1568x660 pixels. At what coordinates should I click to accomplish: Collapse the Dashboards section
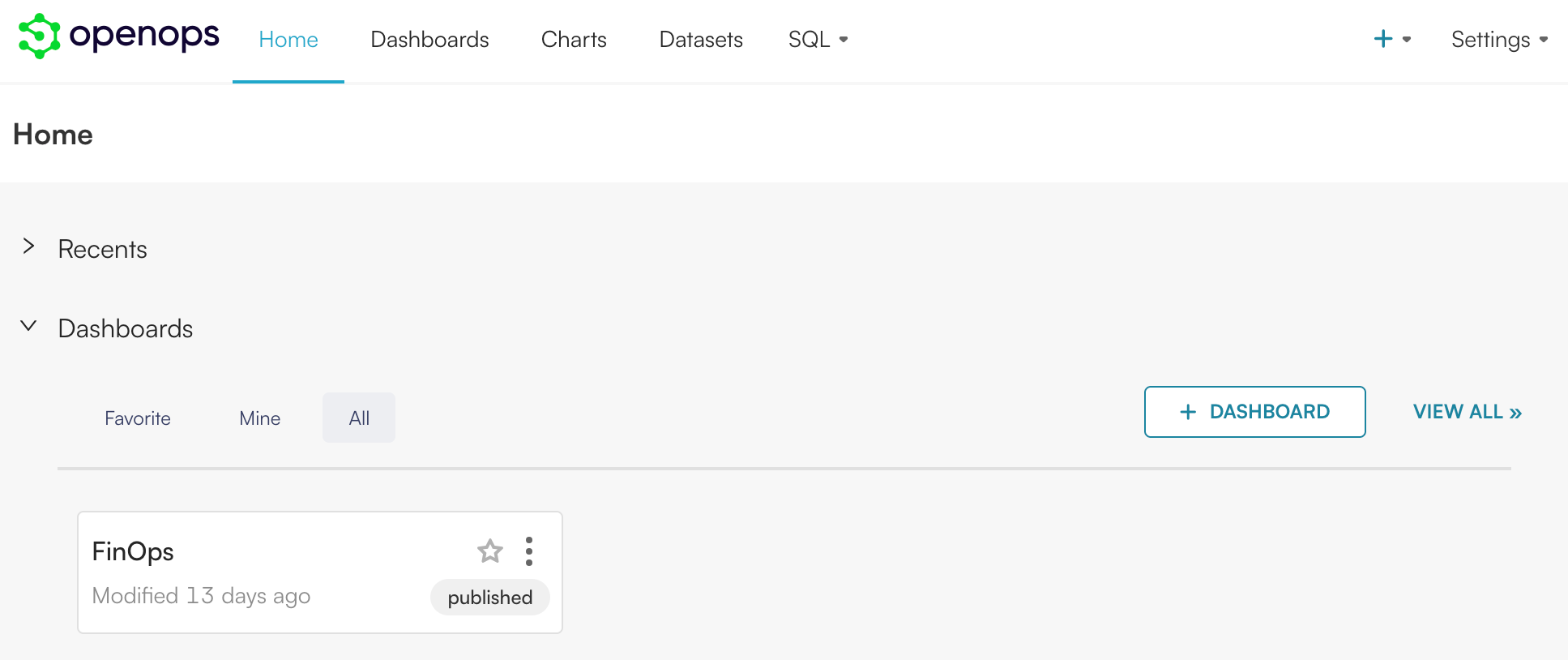point(29,326)
